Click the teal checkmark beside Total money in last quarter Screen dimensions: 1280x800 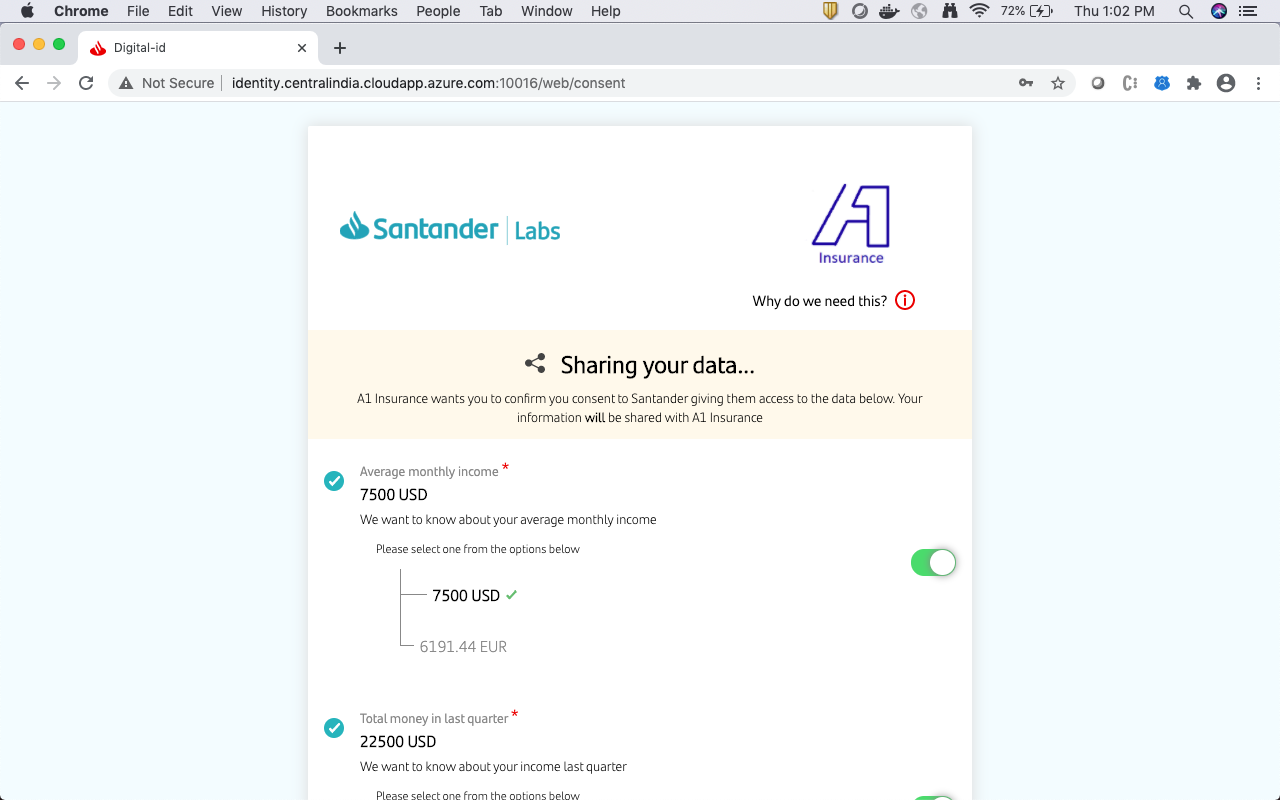pos(334,728)
